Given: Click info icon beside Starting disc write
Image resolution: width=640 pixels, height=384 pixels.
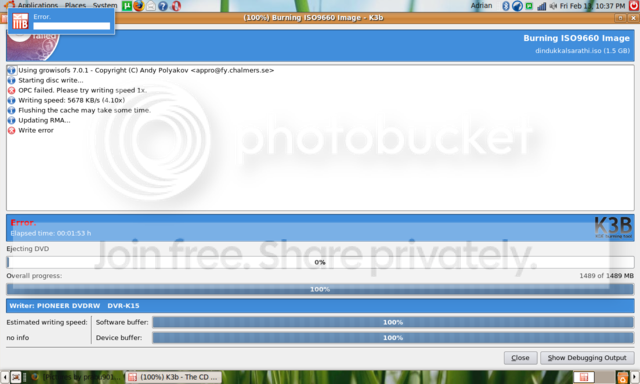Looking at the screenshot, I should (x=11, y=80).
